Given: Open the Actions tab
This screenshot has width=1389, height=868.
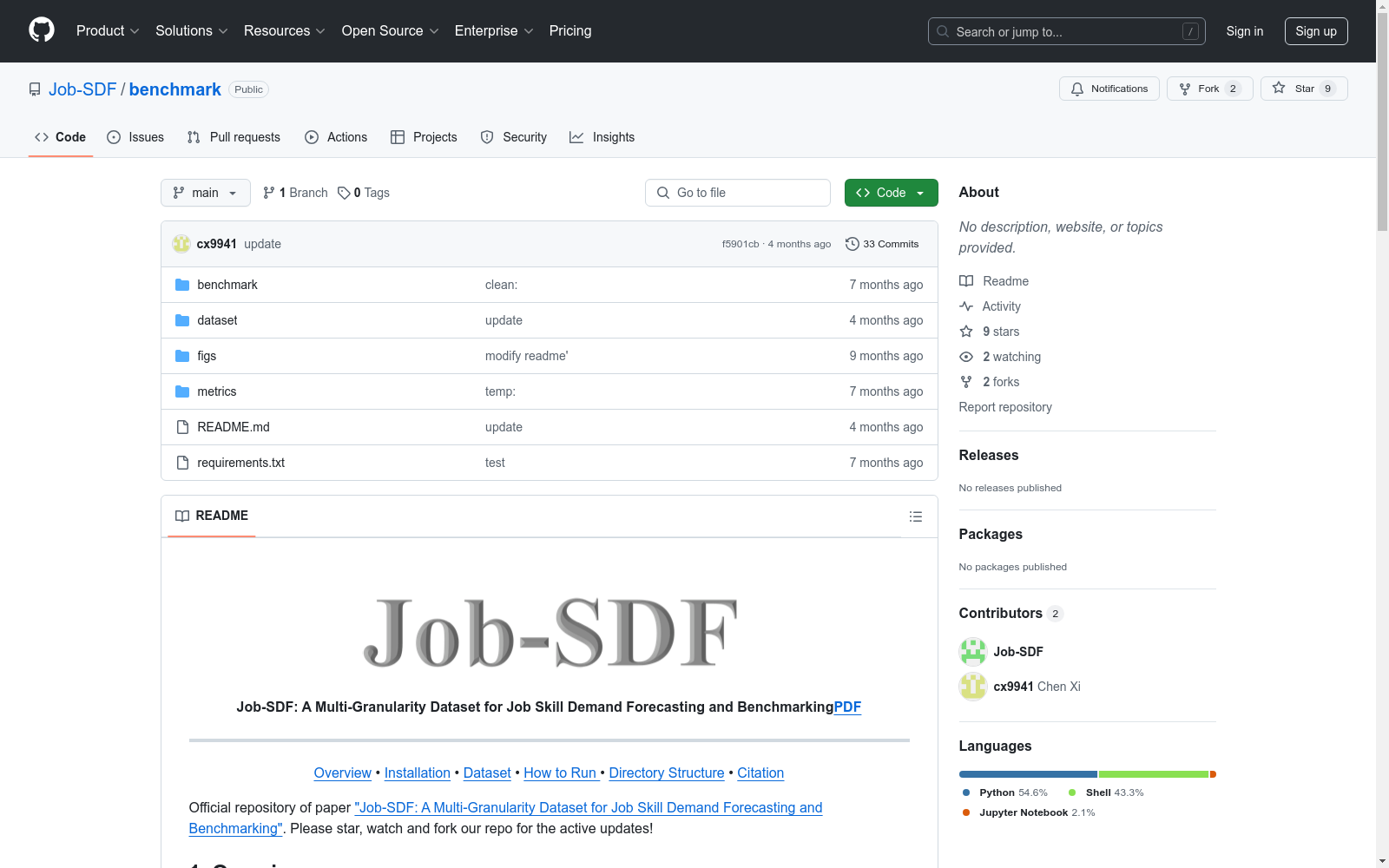Looking at the screenshot, I should coord(336,137).
